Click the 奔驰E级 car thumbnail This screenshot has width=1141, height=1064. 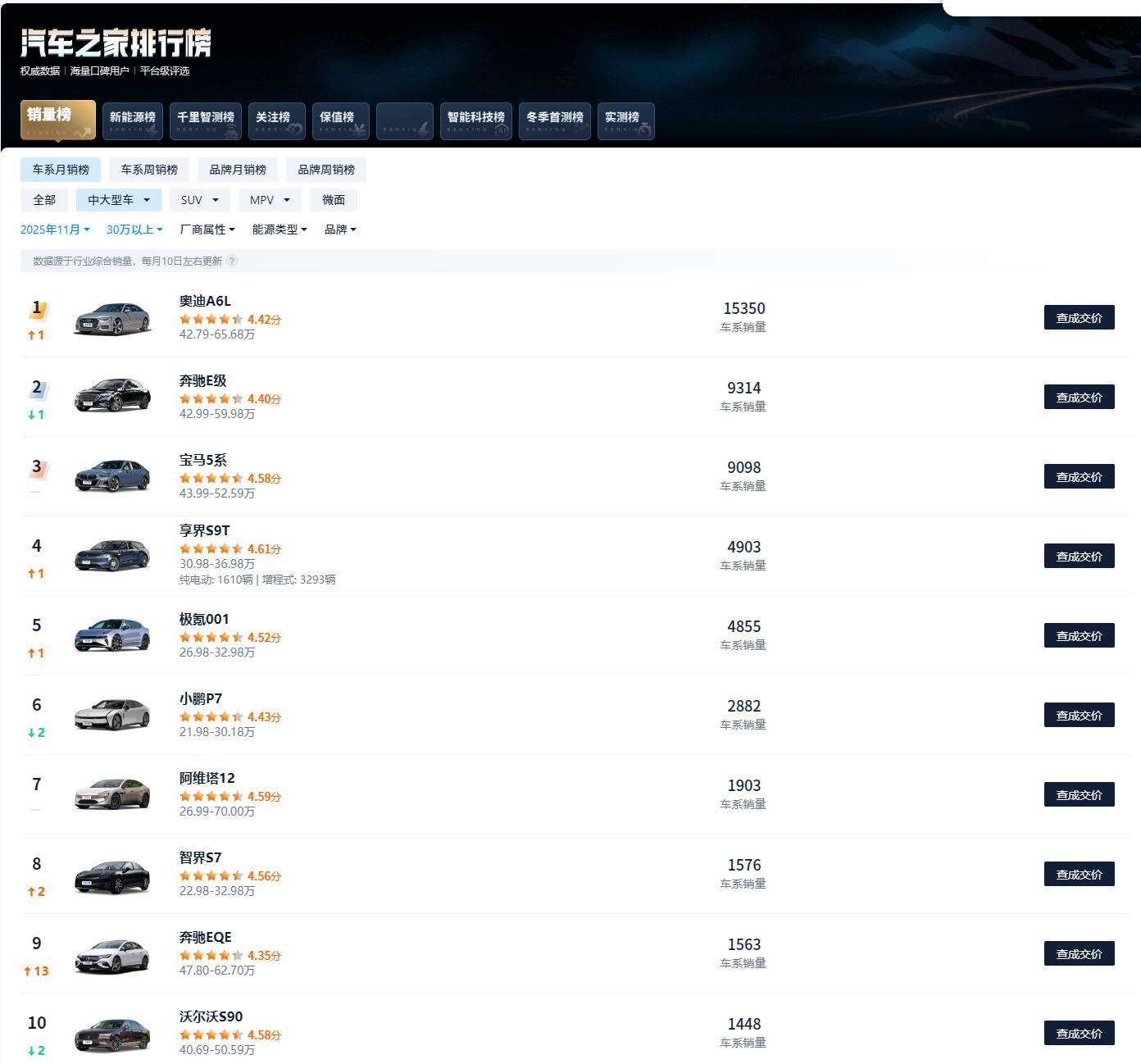point(112,395)
